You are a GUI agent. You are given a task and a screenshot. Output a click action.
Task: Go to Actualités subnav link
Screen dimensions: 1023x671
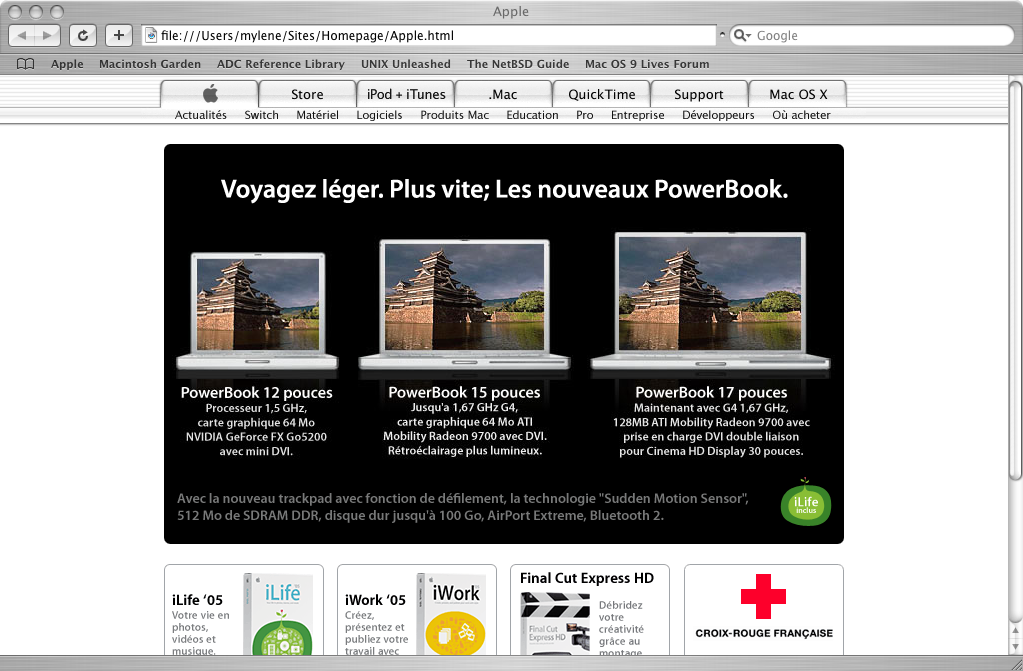201,115
